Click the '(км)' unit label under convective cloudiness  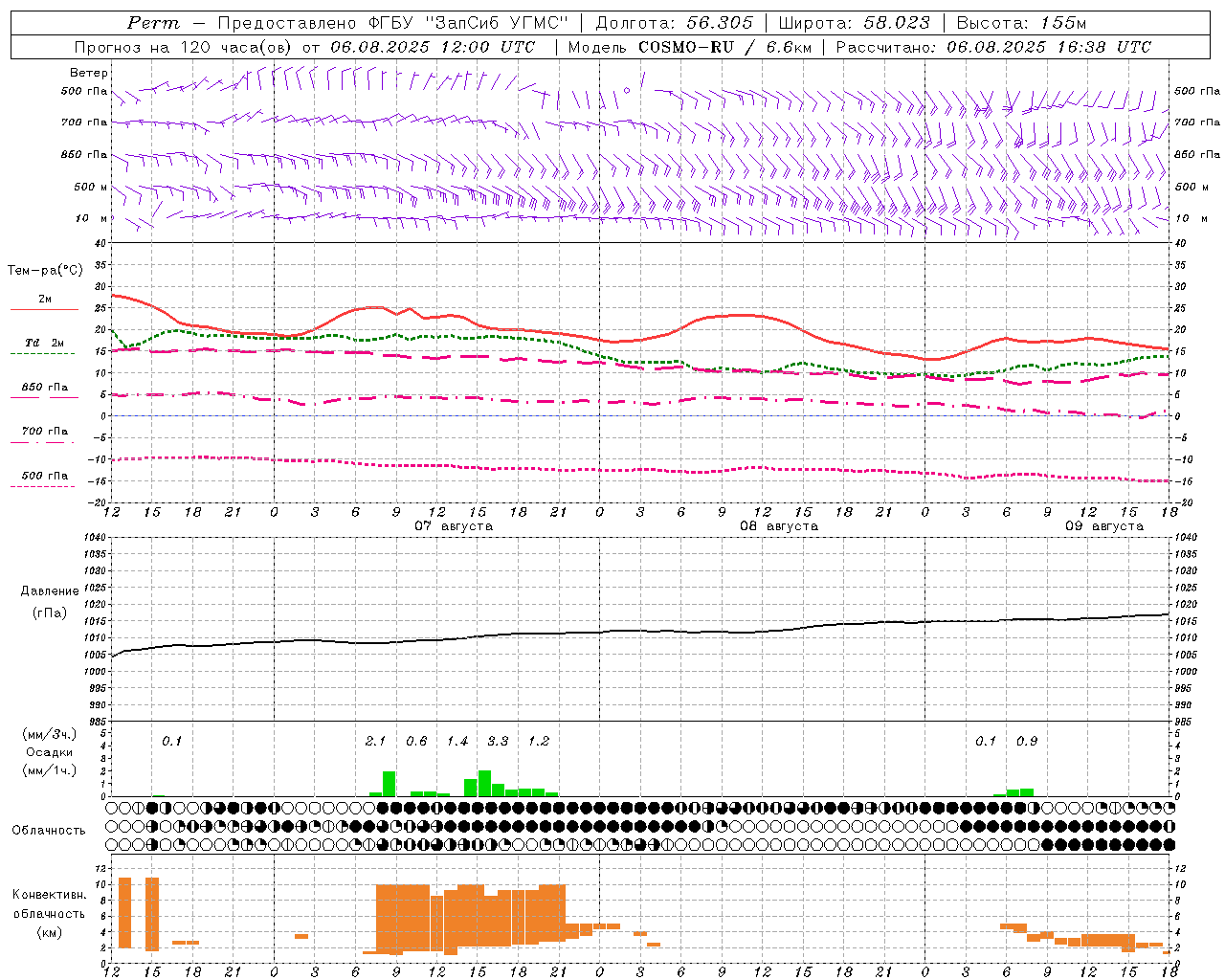pyautogui.click(x=49, y=932)
